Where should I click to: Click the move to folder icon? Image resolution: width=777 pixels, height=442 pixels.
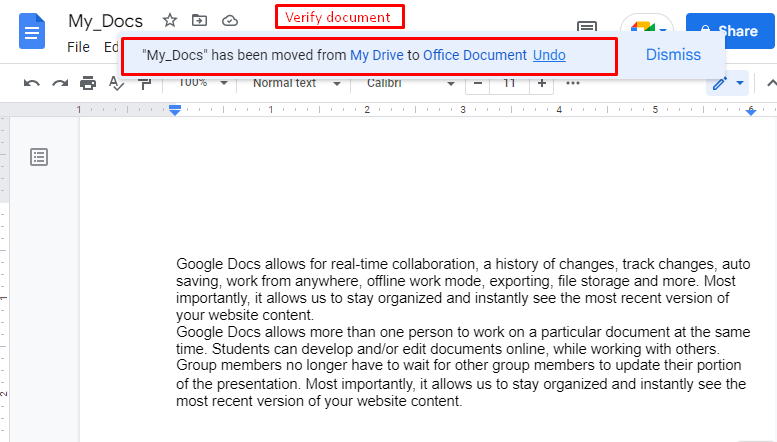pos(199,20)
